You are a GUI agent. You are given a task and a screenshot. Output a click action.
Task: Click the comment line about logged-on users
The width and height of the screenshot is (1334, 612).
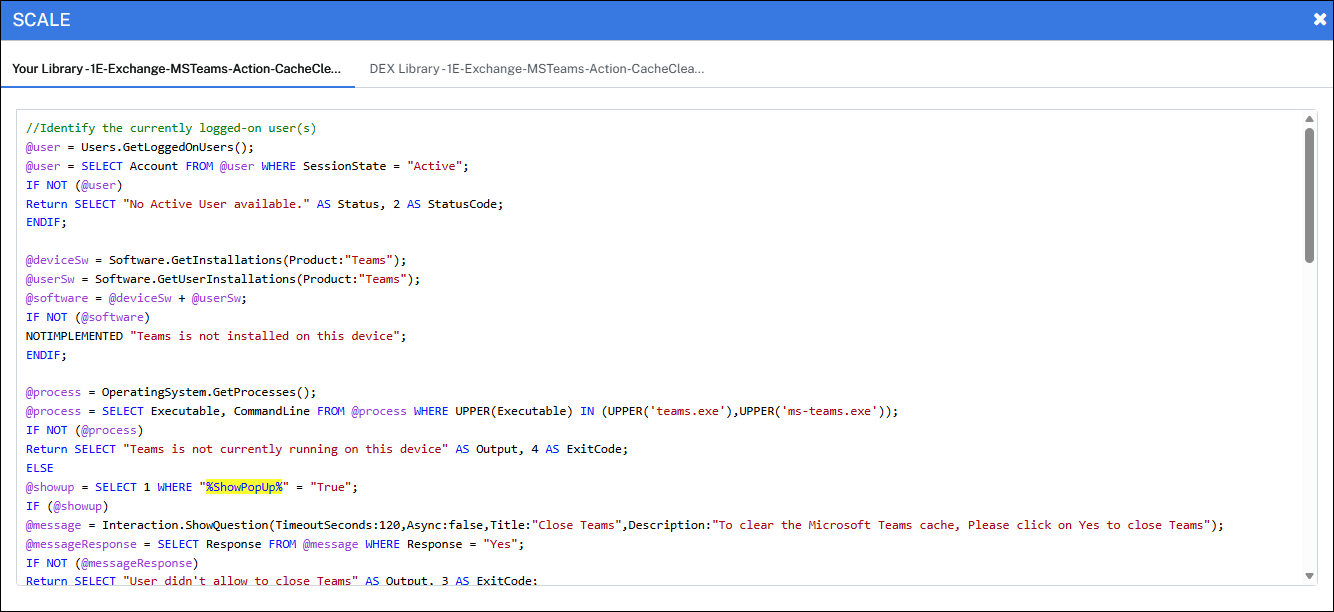click(x=171, y=128)
